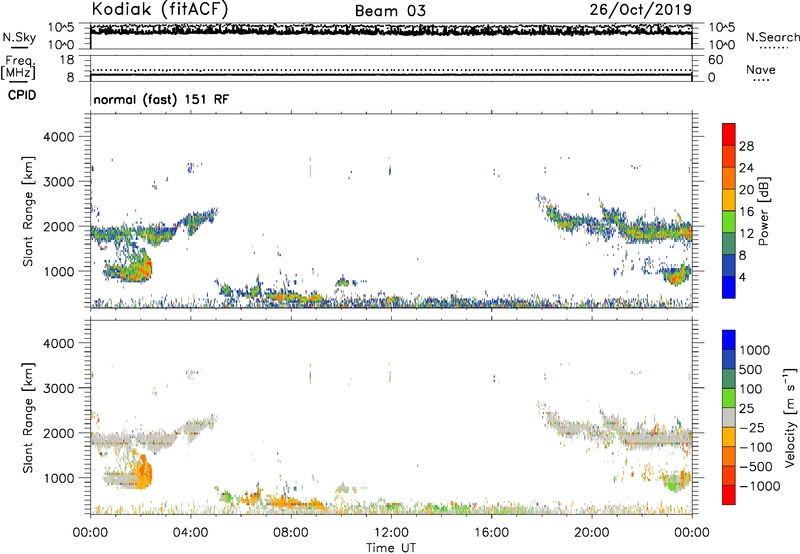This screenshot has width=800, height=554.
Task: Select the 'Freq. [MHz]' label
Action: click(x=19, y=67)
